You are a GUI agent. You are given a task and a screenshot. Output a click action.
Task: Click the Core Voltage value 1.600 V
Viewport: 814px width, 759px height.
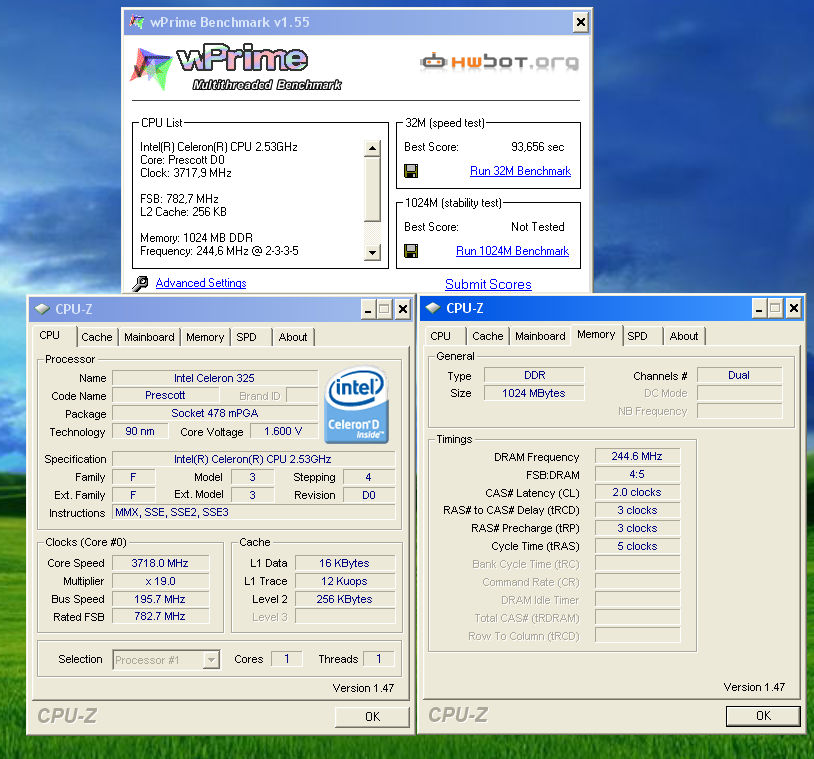[x=283, y=431]
